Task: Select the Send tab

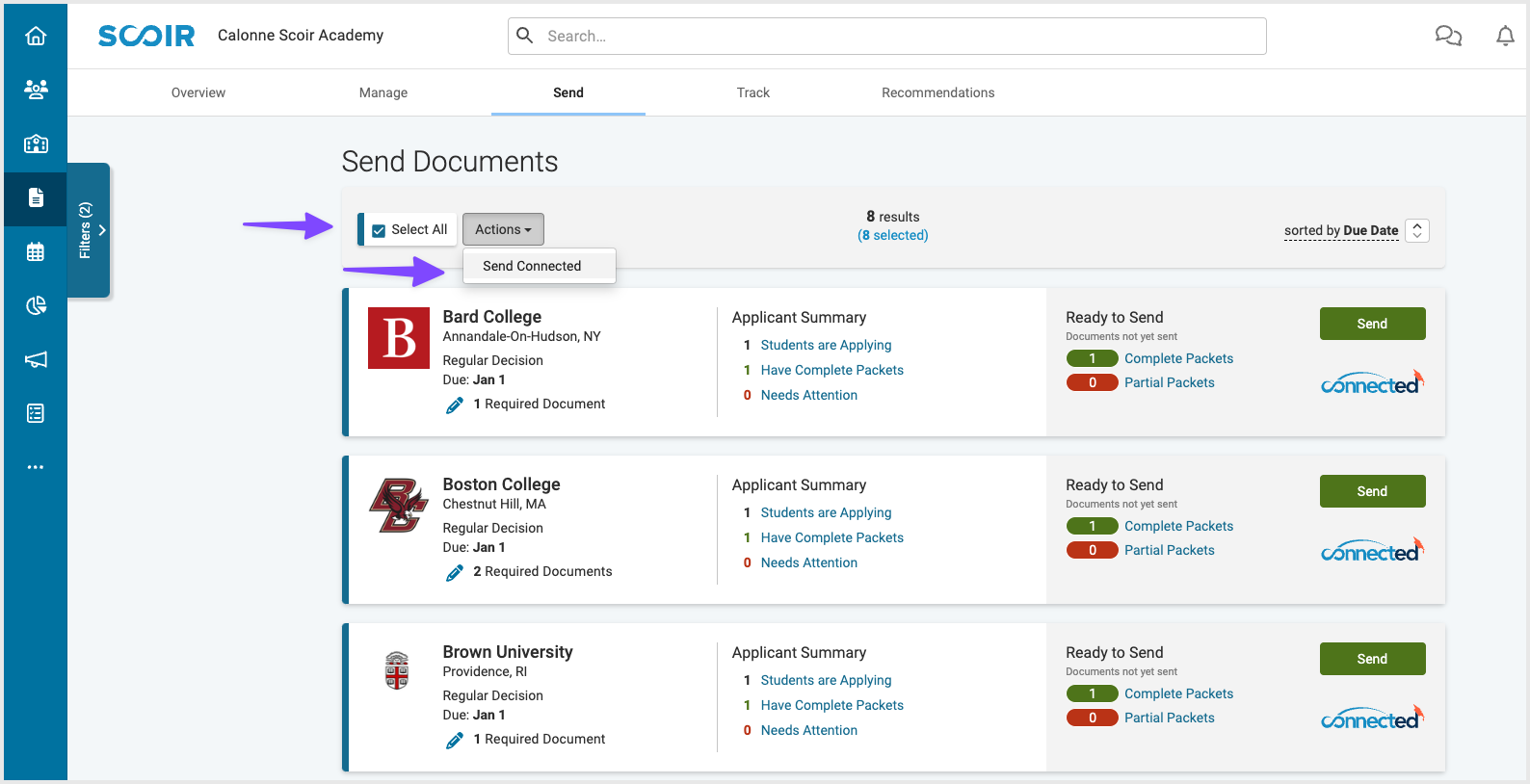Action: 568,92
